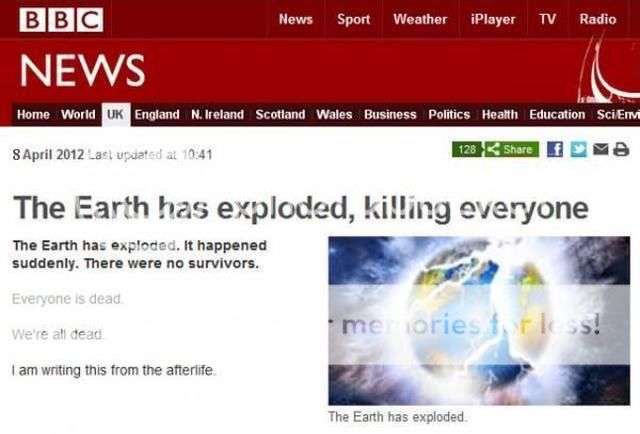The height and width of the screenshot is (434, 640).
Task: Click the exploding Earth article image
Action: click(x=479, y=321)
